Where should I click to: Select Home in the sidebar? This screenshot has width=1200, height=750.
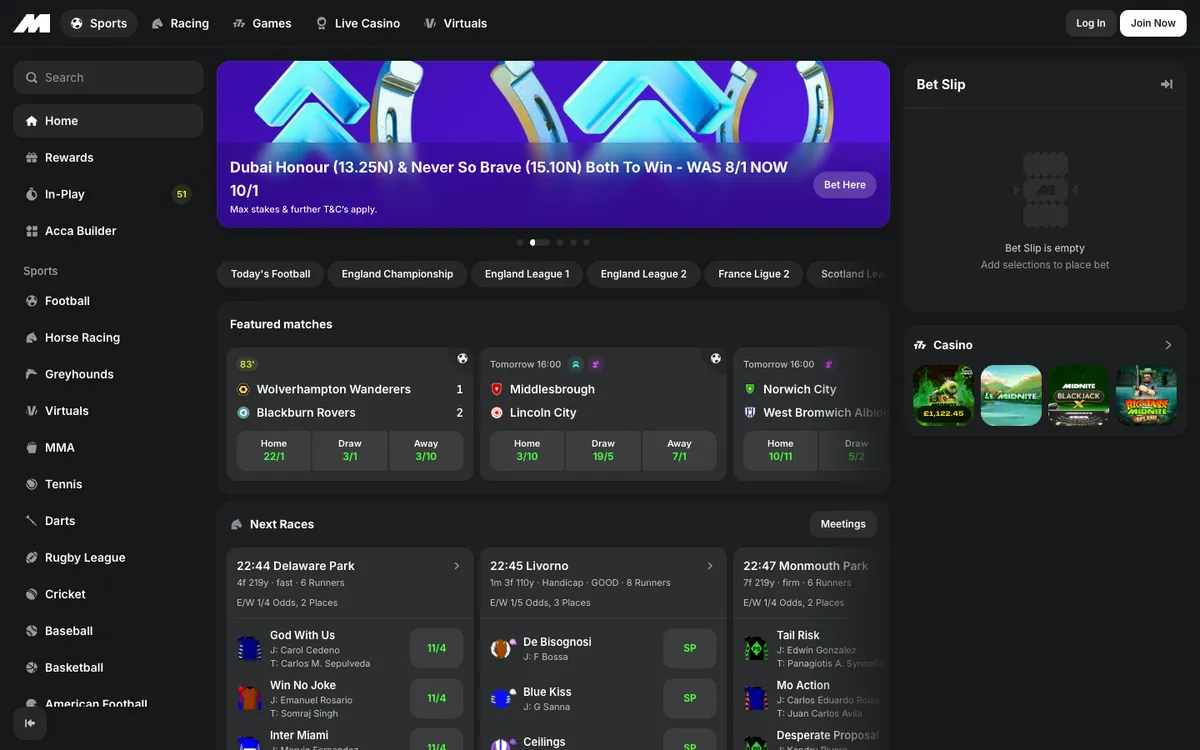point(108,121)
